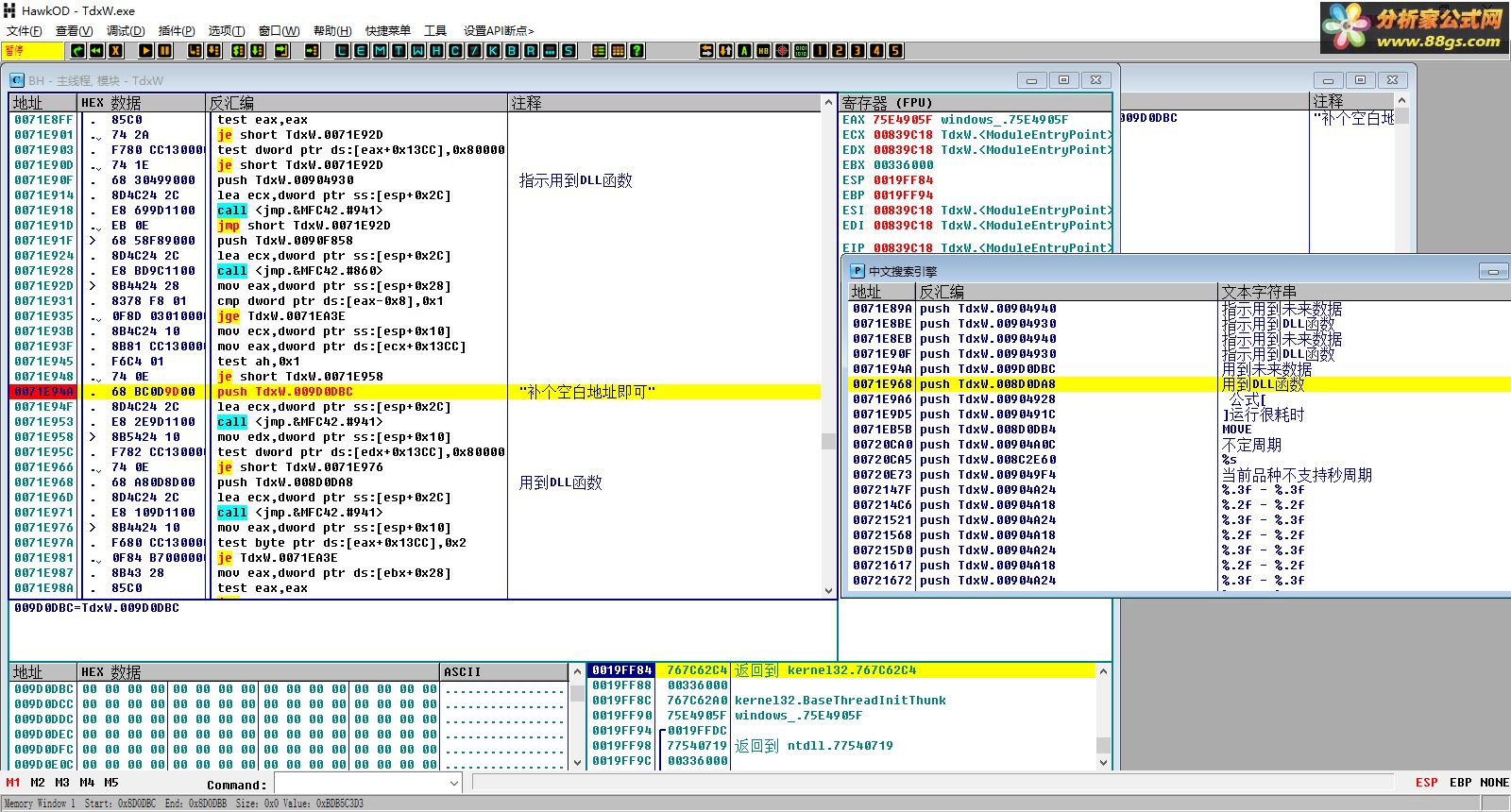Click inside the Command input field
The width and height of the screenshot is (1511, 812).
point(360,784)
